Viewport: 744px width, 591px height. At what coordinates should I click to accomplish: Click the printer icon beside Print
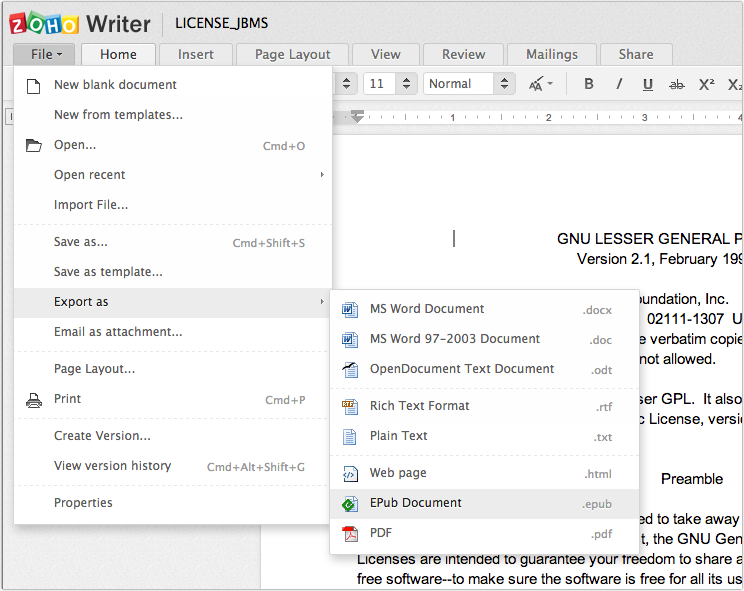pyautogui.click(x=34, y=400)
